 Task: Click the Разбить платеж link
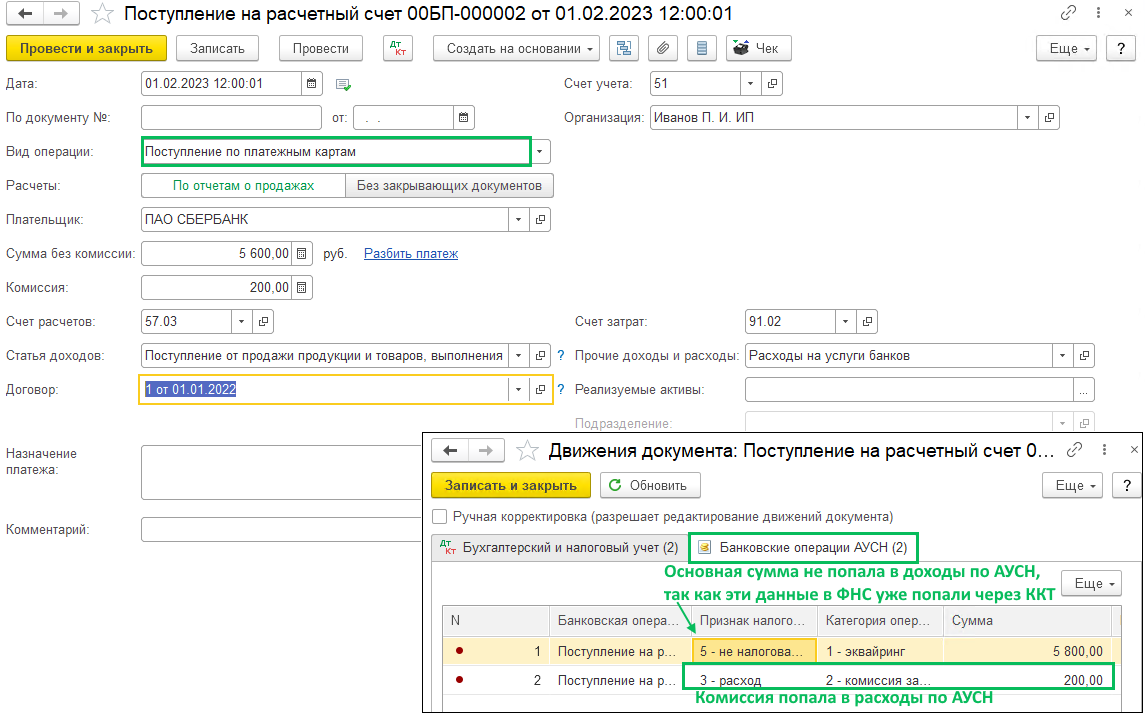tap(410, 253)
